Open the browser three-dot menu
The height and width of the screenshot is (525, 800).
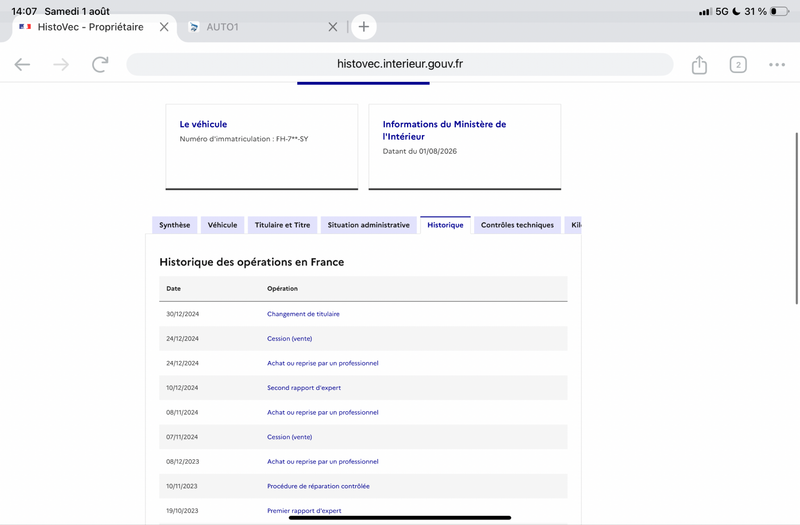(x=777, y=65)
